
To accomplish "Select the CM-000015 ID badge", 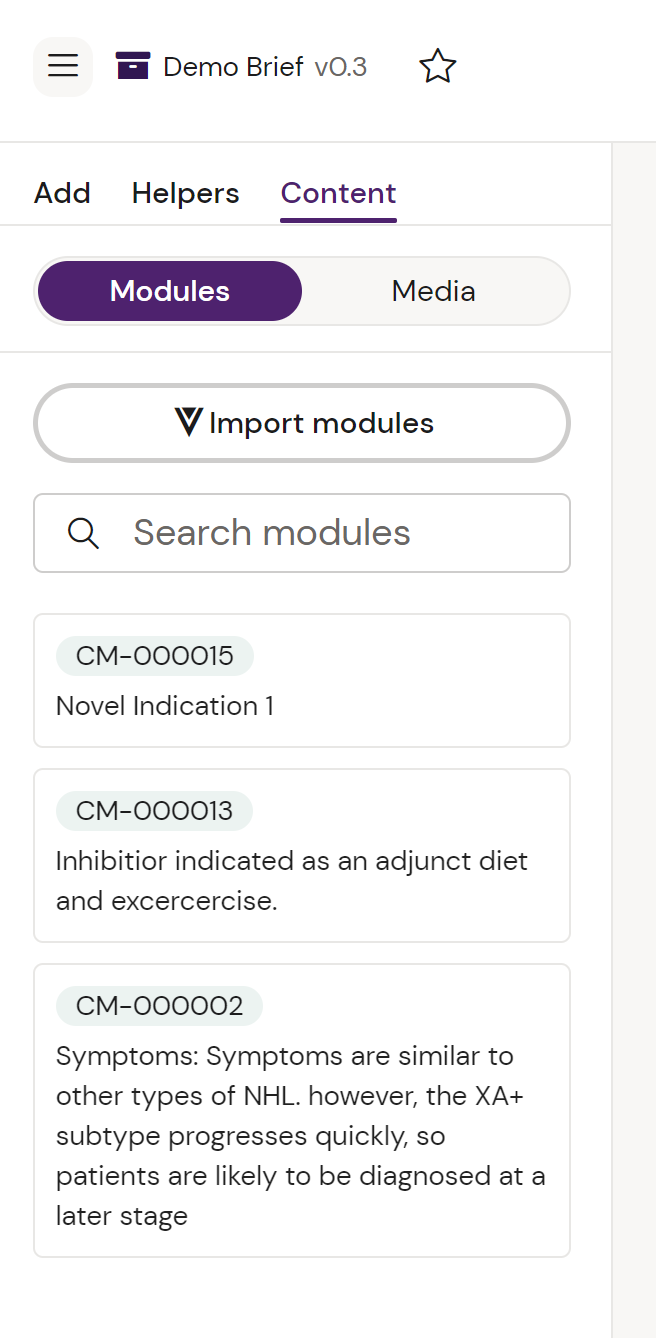I will coord(155,656).
